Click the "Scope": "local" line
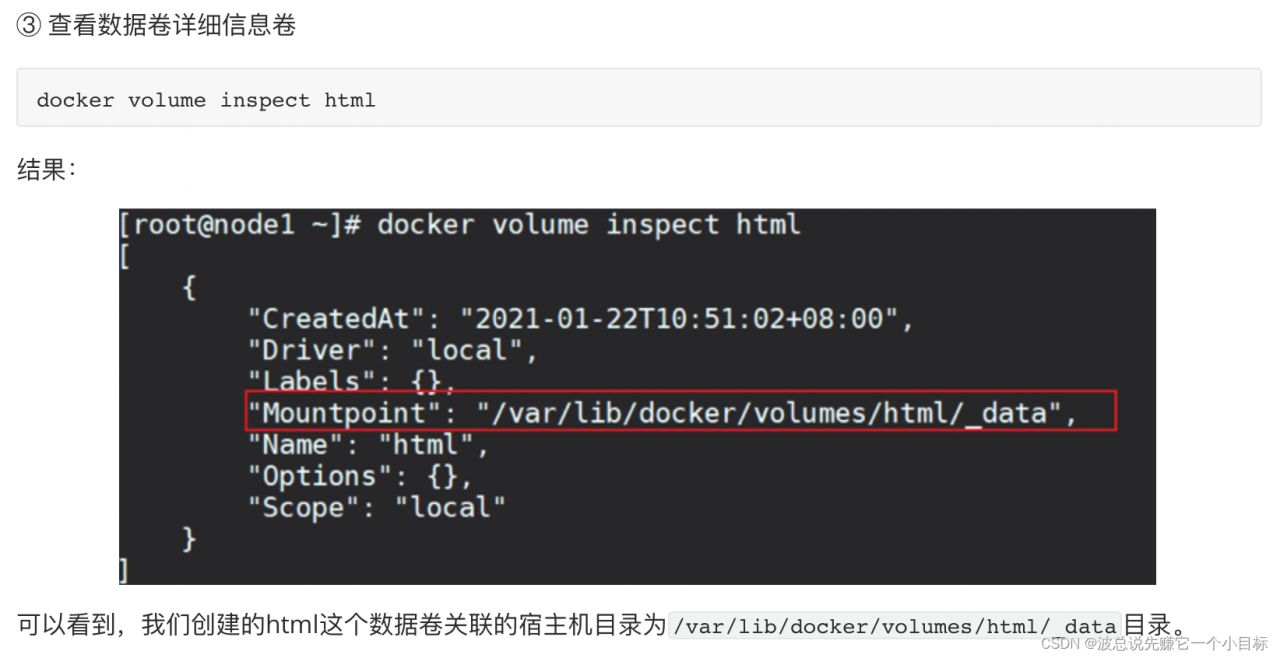This screenshot has width=1280, height=658. pyautogui.click(x=377, y=507)
